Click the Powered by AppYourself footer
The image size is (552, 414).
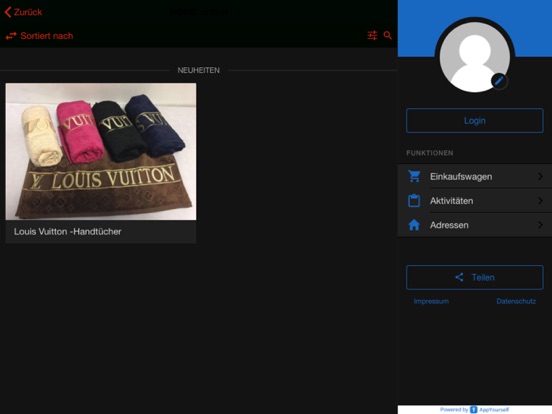click(x=475, y=409)
